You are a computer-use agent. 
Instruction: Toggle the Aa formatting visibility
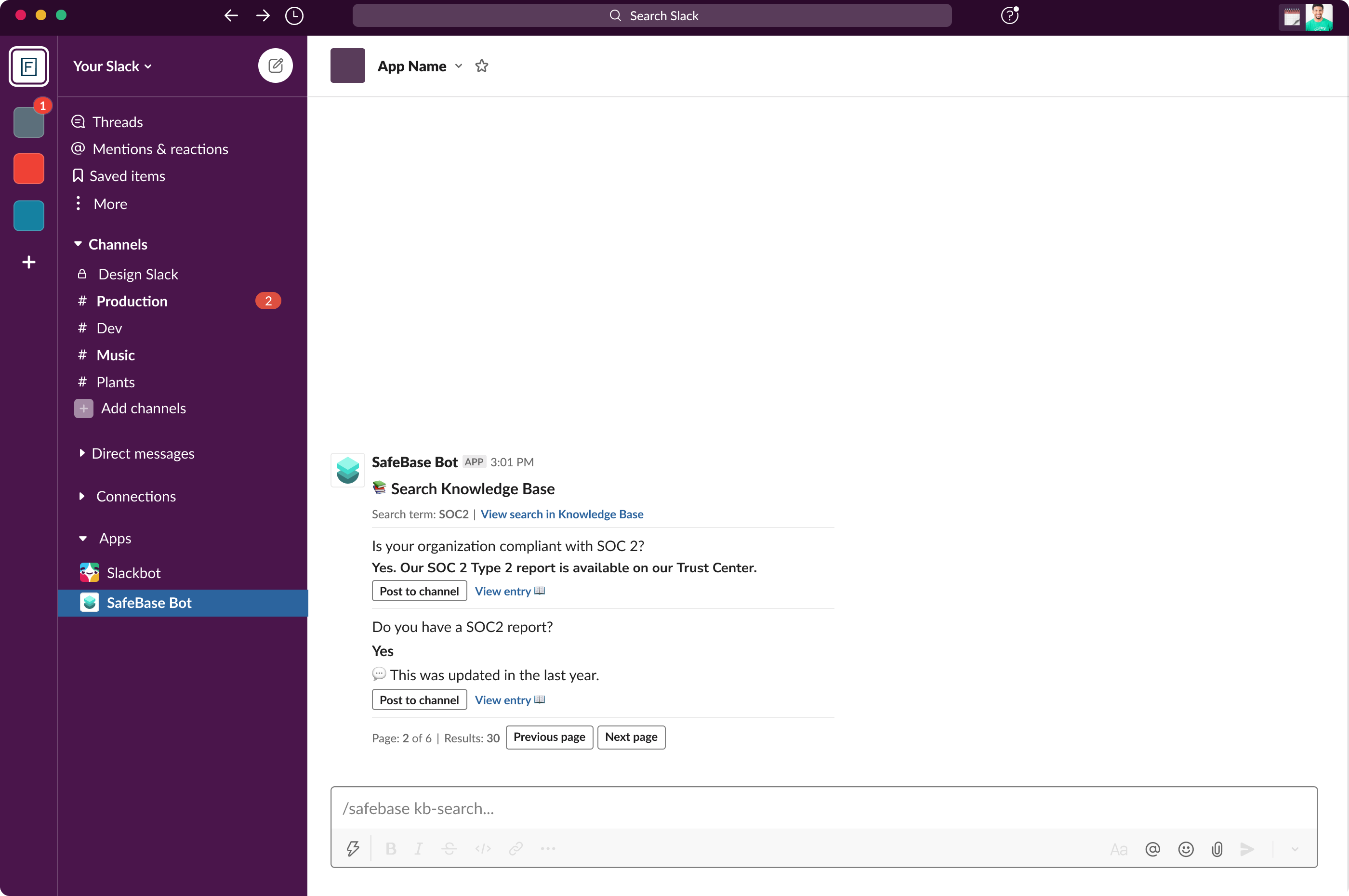coord(1118,850)
